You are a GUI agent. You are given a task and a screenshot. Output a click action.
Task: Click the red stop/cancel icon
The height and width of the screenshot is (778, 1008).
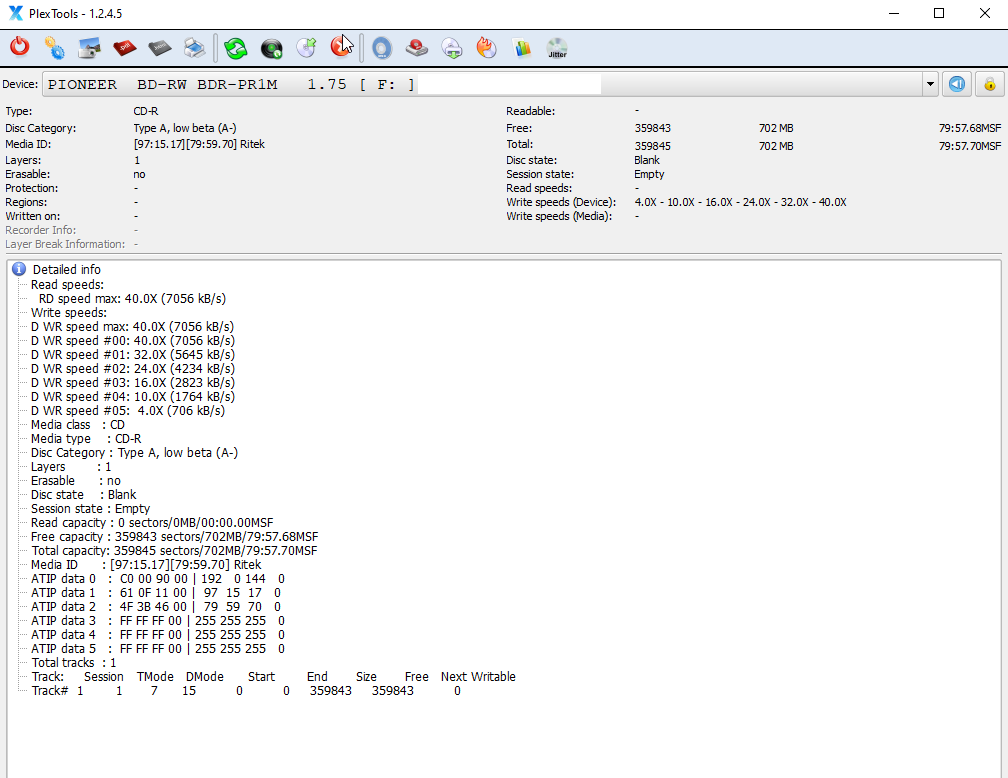[340, 47]
